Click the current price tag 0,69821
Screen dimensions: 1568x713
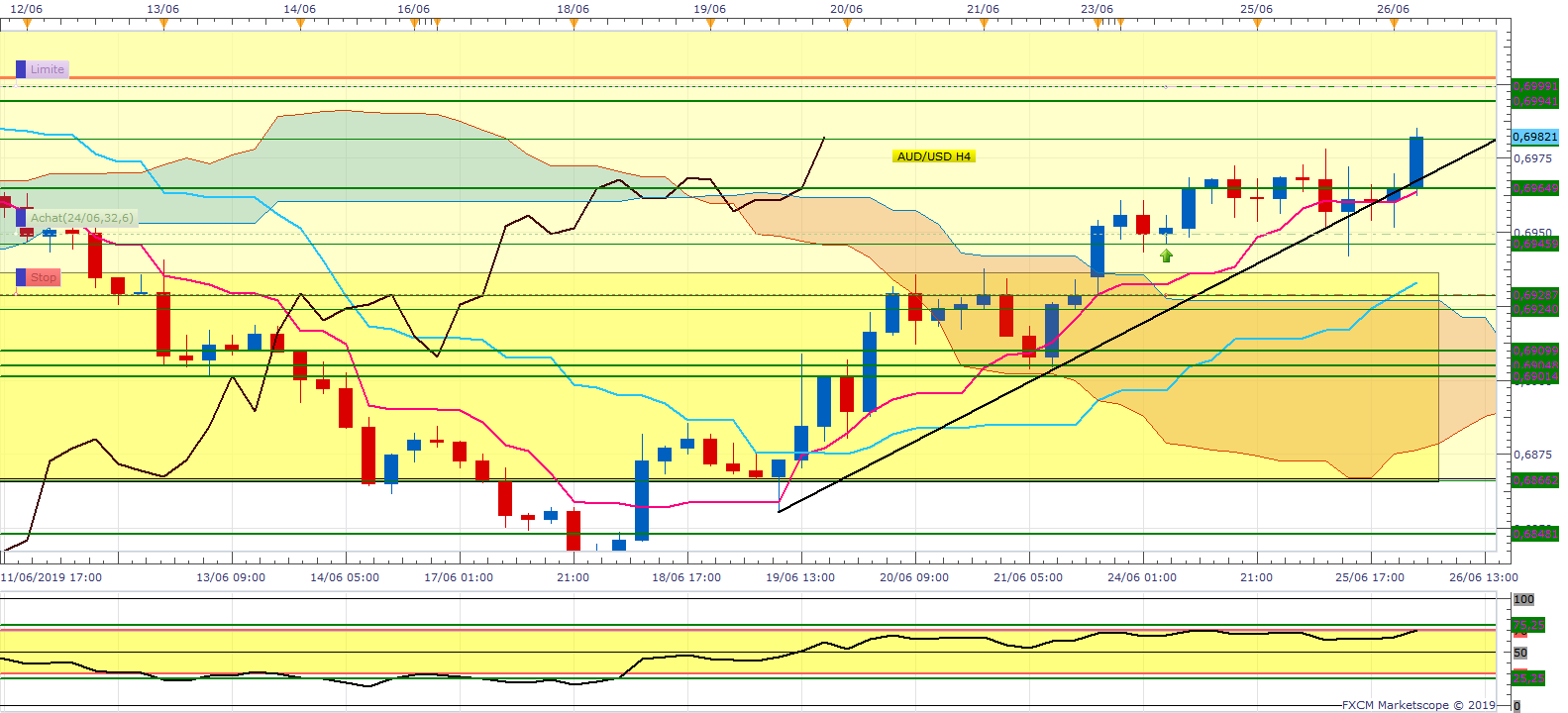pyautogui.click(x=1534, y=137)
